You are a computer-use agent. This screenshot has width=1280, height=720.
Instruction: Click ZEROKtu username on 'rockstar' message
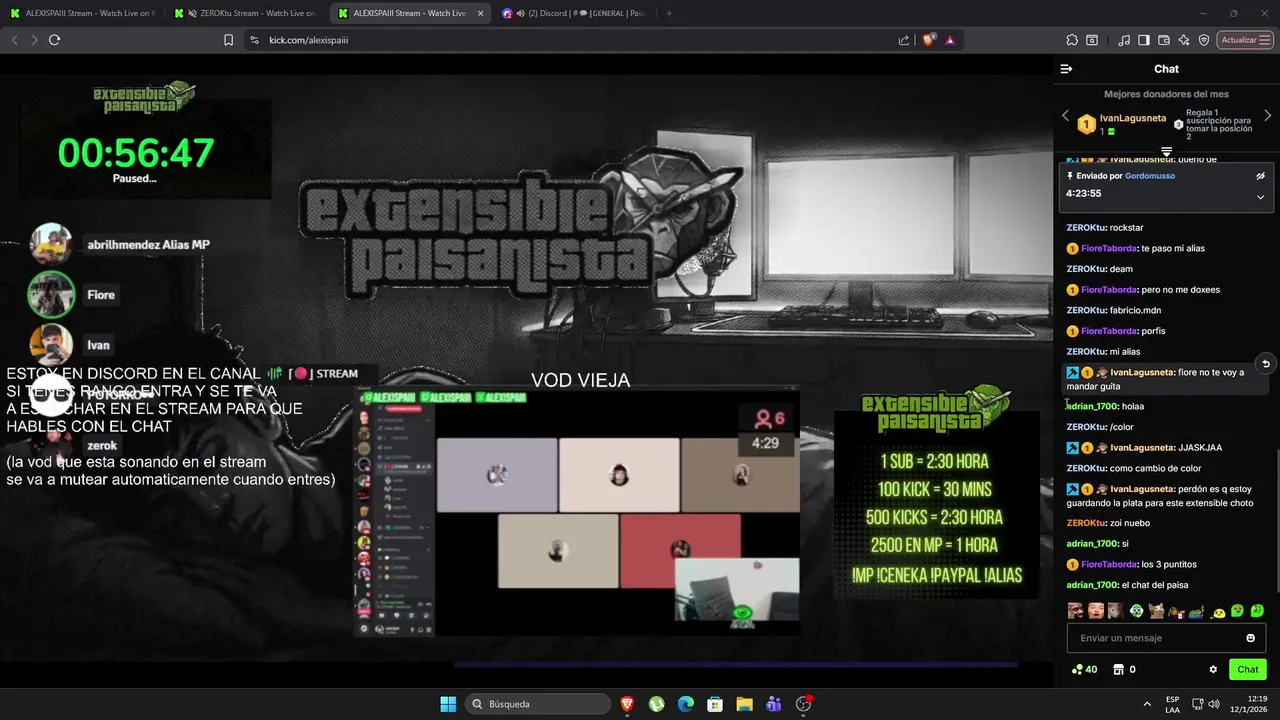[1085, 227]
